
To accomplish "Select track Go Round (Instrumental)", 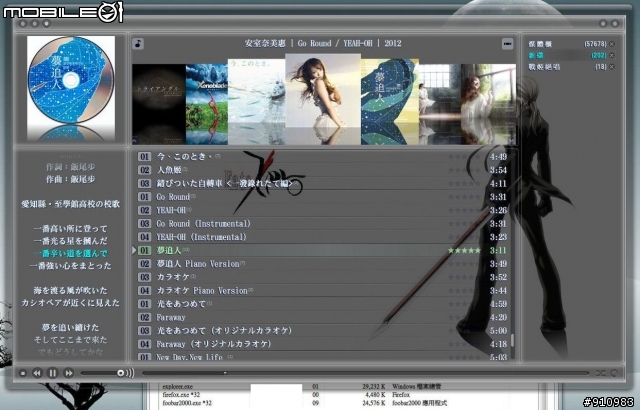I will [x=322, y=224].
